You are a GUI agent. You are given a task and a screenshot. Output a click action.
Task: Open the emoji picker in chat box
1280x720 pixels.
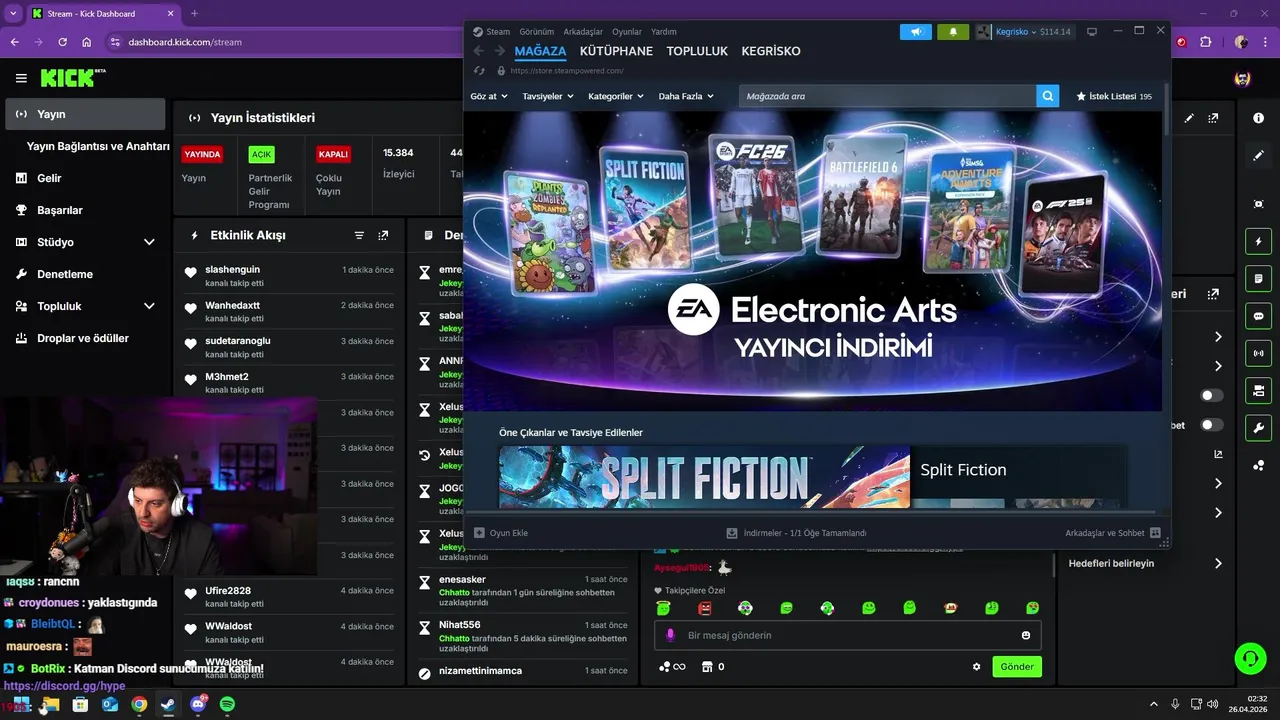click(x=1026, y=635)
